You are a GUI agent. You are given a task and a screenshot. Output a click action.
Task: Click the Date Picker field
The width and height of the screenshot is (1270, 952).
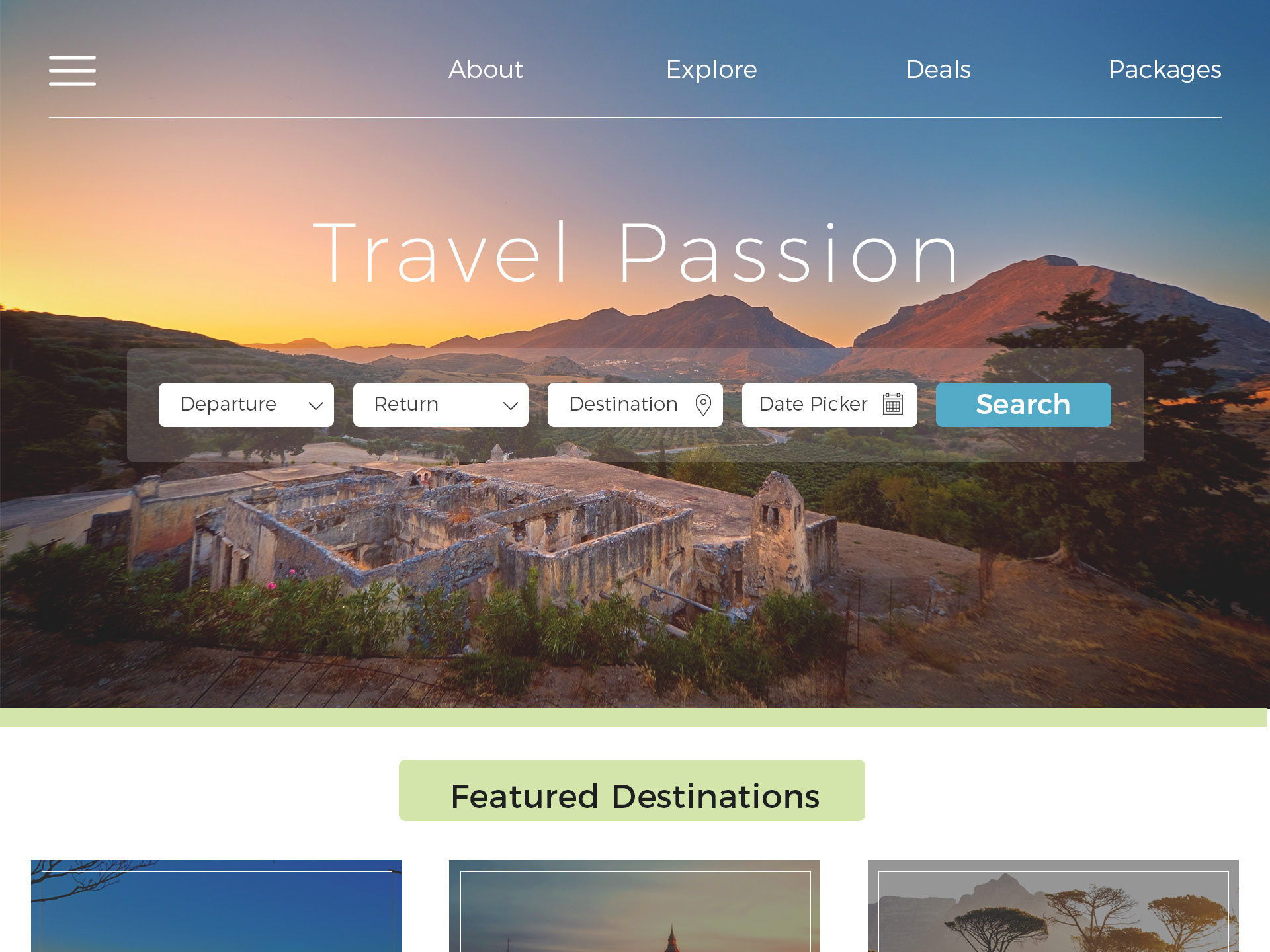[829, 405]
